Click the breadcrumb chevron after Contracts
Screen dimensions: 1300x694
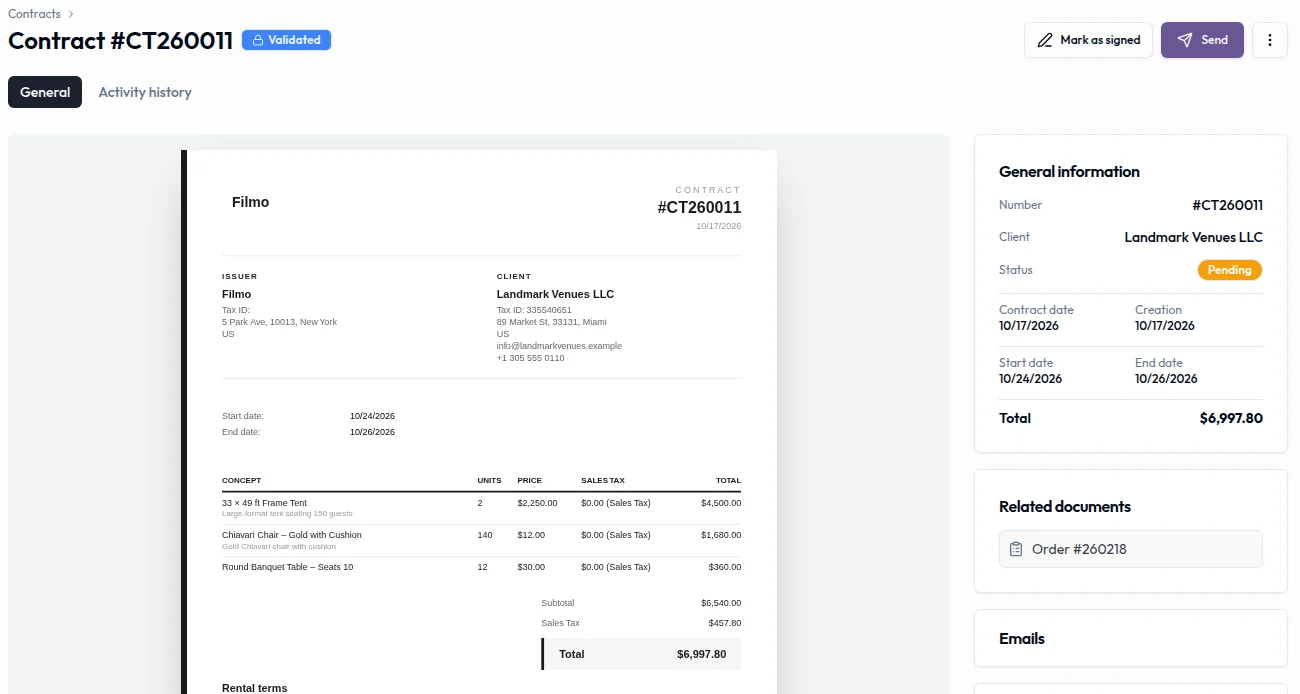[71, 14]
